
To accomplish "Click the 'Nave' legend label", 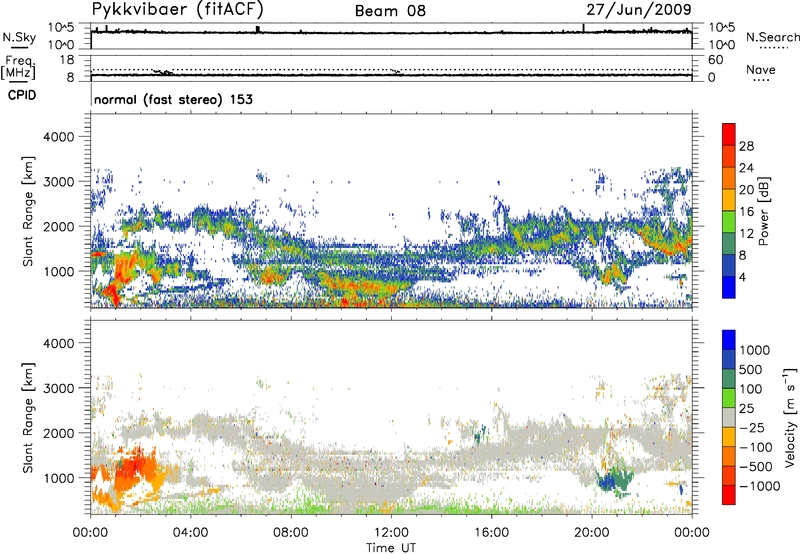I will (x=761, y=70).
